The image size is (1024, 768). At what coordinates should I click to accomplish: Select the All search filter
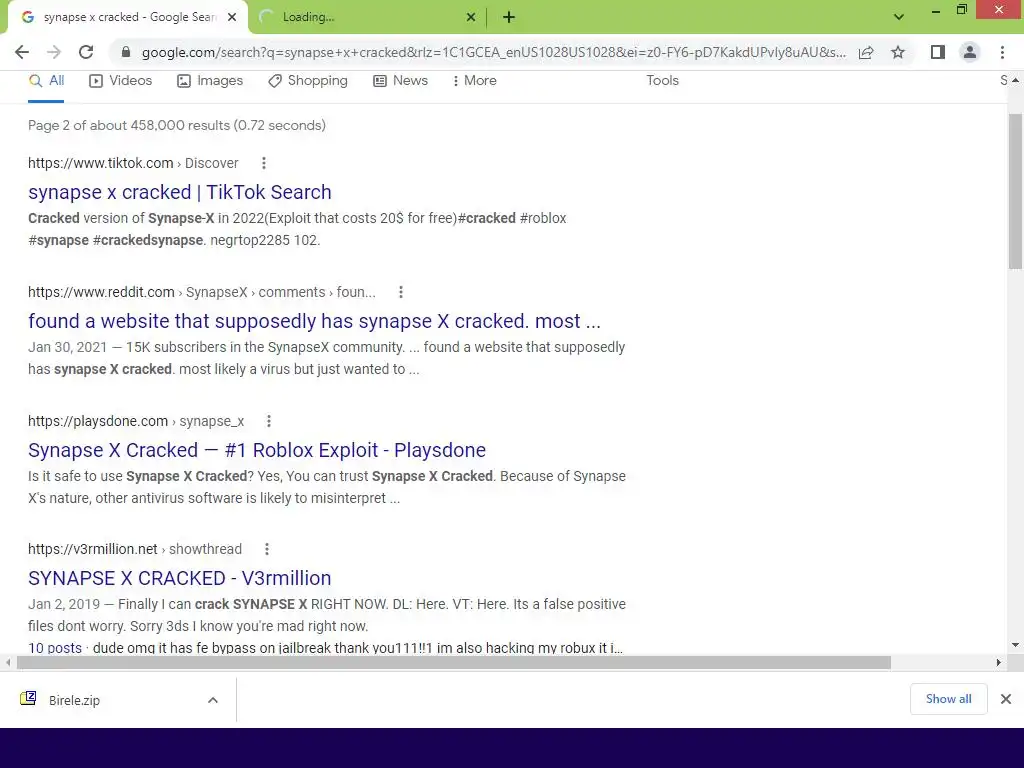click(46, 80)
